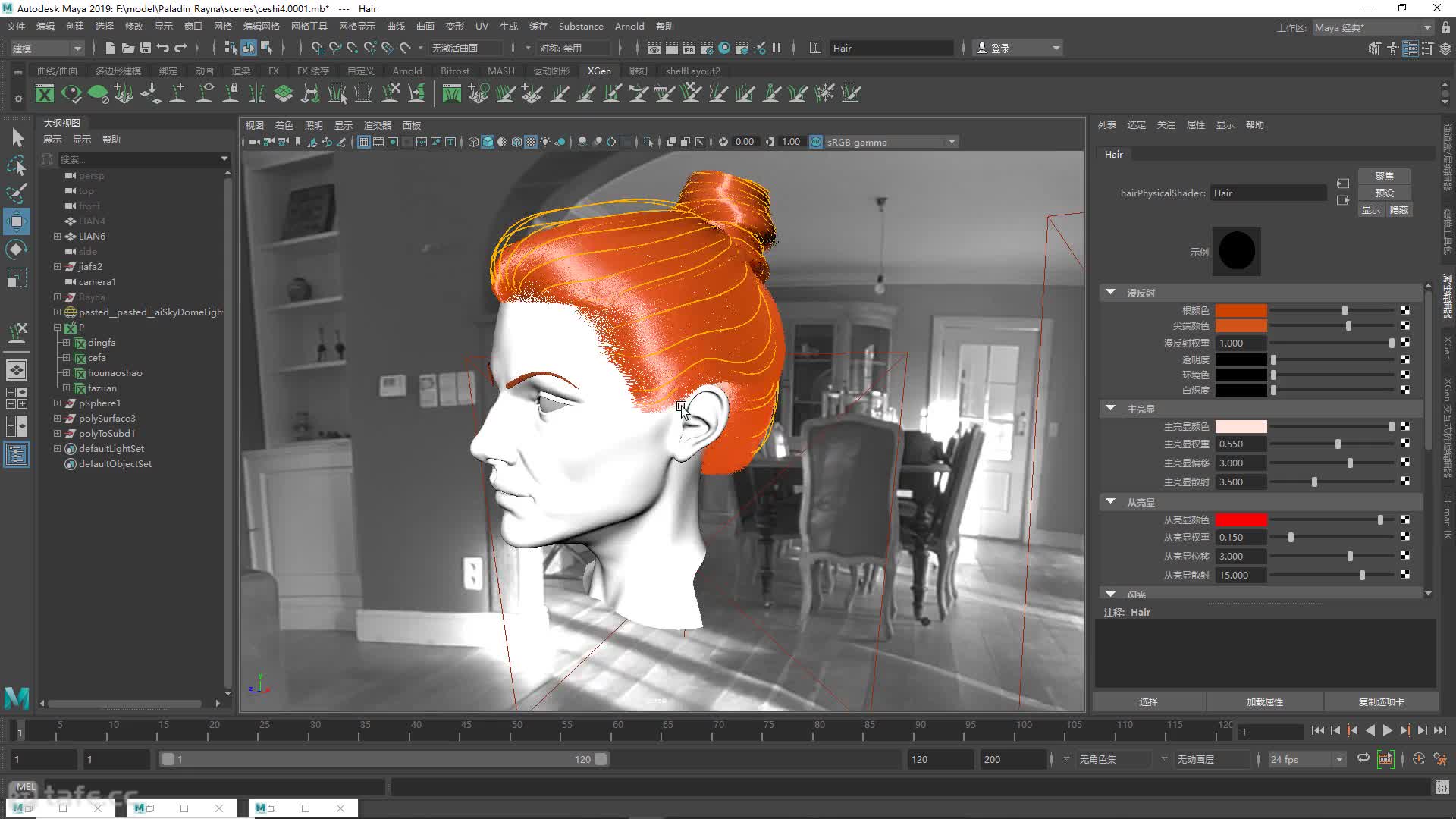Screen dimensions: 1456x819
Task: Open the modeling menu set dropdown
Action: 47,48
